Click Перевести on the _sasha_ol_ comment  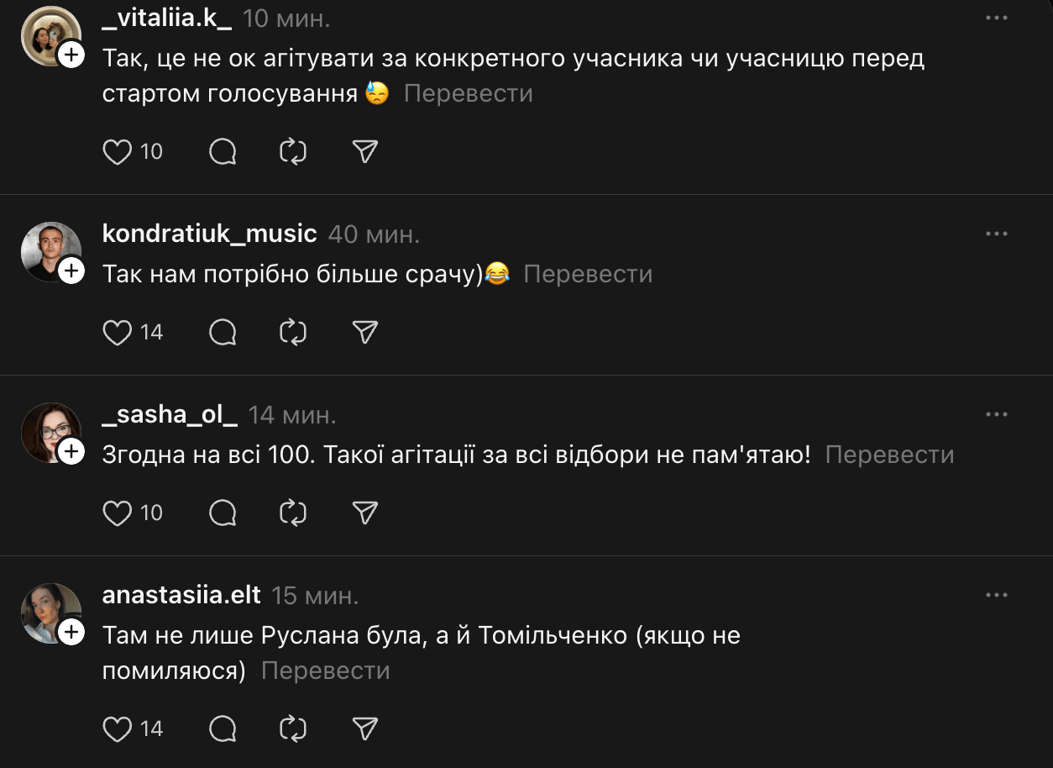(889, 455)
